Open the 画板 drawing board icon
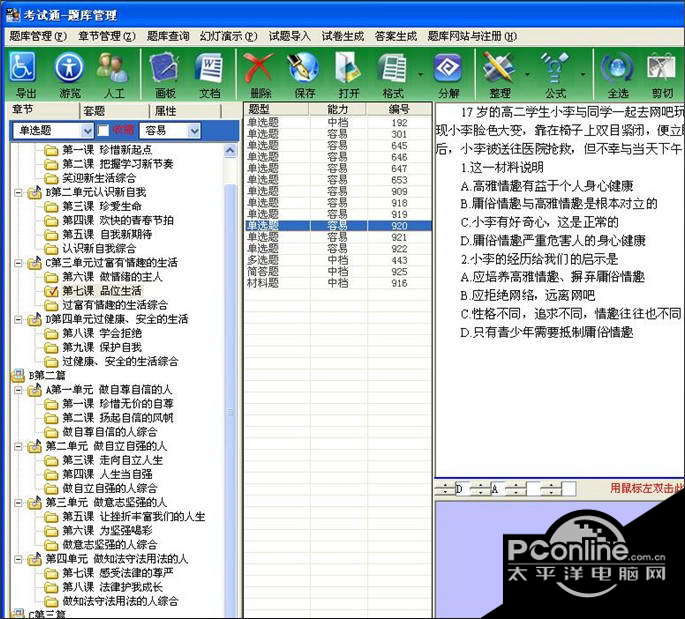 coord(165,74)
